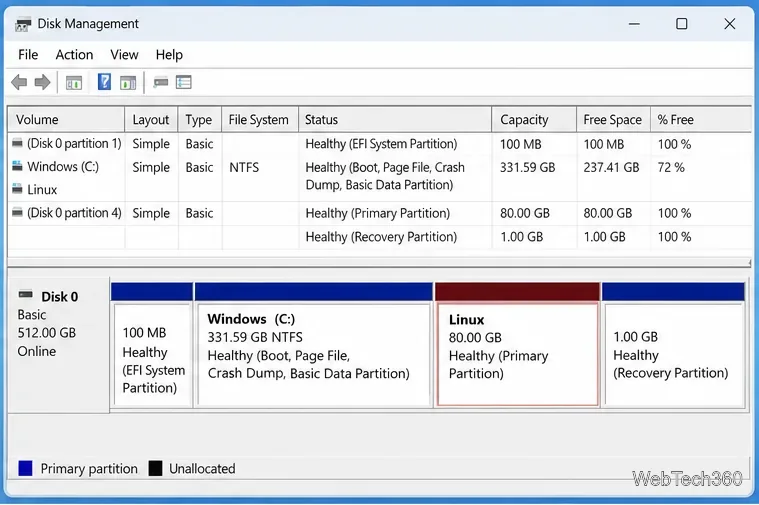Select the (Disk 0 partition 4) volume row
The image size is (759, 505).
[380, 213]
